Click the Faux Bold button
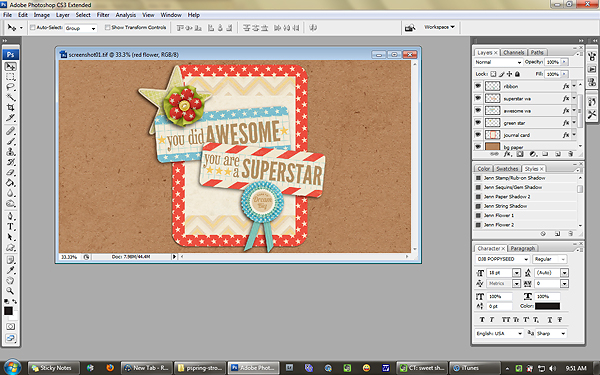This screenshot has width=600, height=375. (482, 320)
